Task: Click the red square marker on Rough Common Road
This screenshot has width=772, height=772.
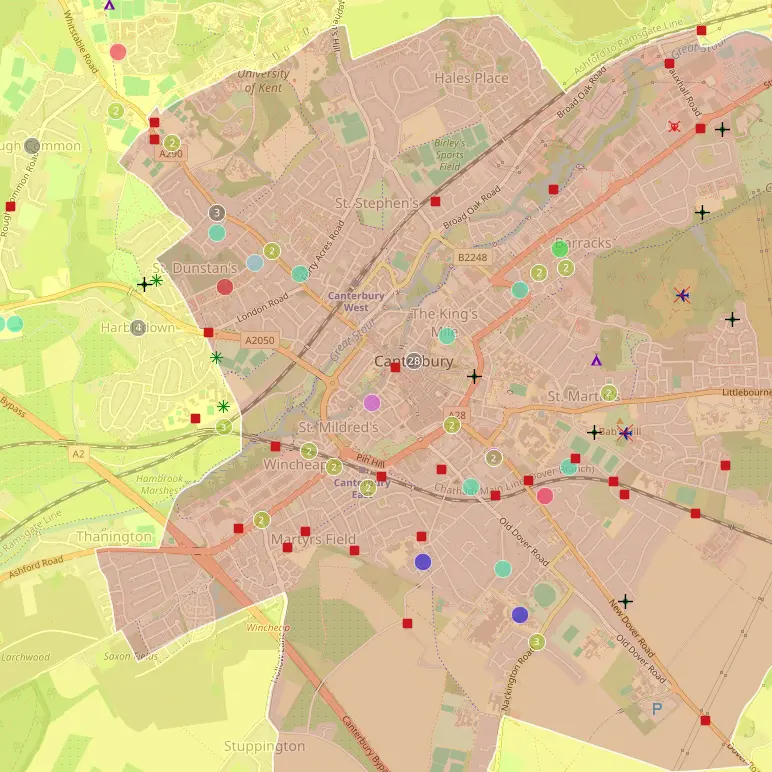Action: tap(10, 206)
